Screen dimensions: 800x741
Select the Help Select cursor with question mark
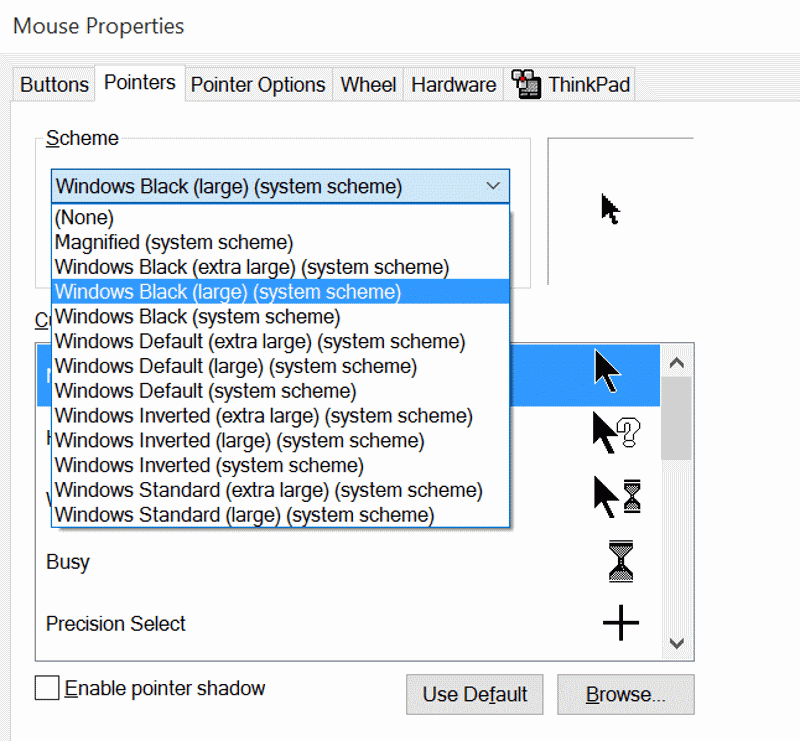[x=616, y=433]
